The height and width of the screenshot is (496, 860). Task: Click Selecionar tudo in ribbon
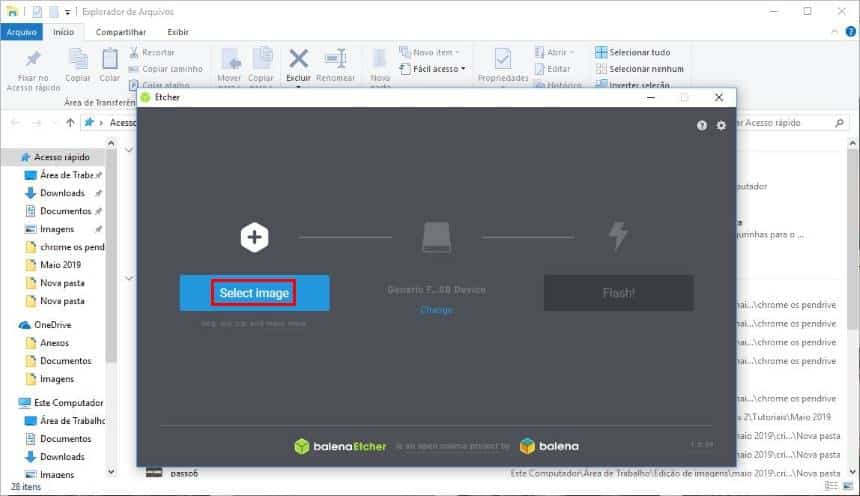(x=633, y=52)
